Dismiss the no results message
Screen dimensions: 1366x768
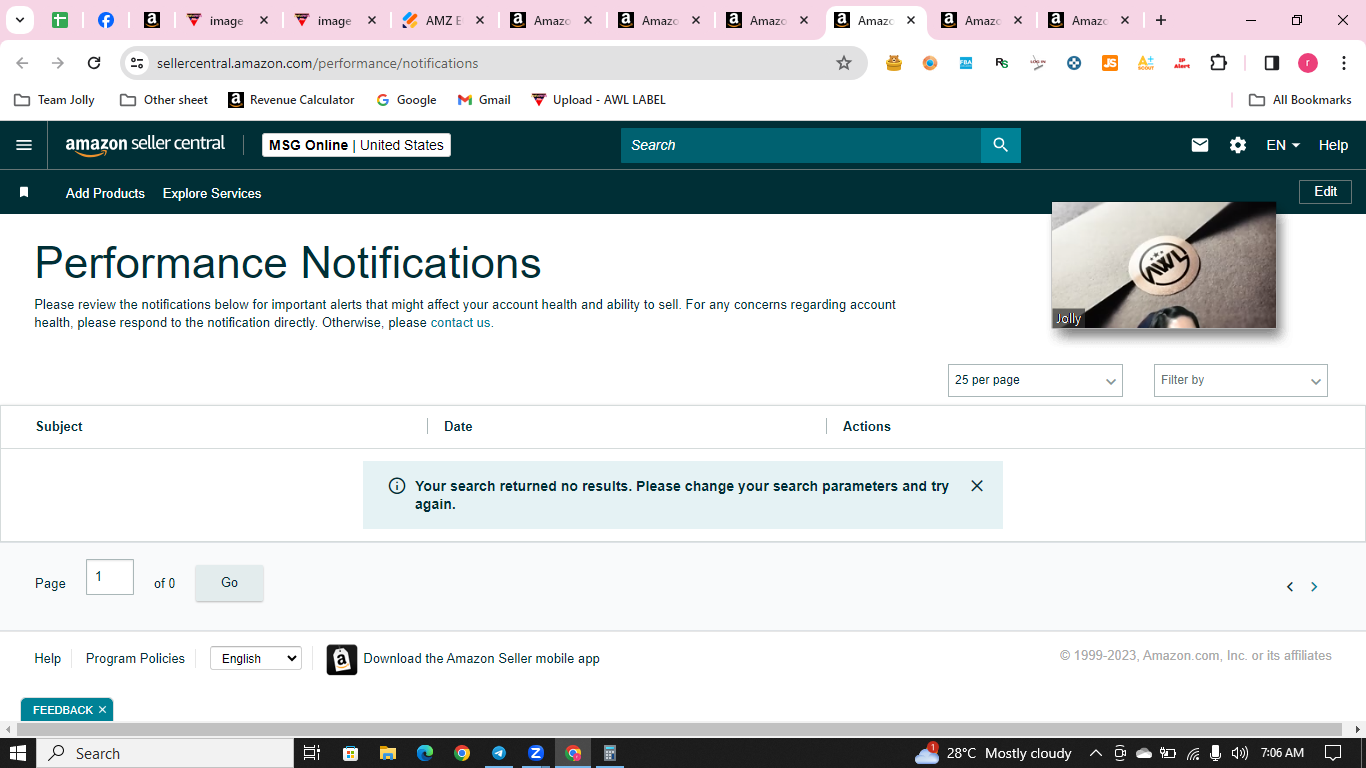tap(977, 486)
